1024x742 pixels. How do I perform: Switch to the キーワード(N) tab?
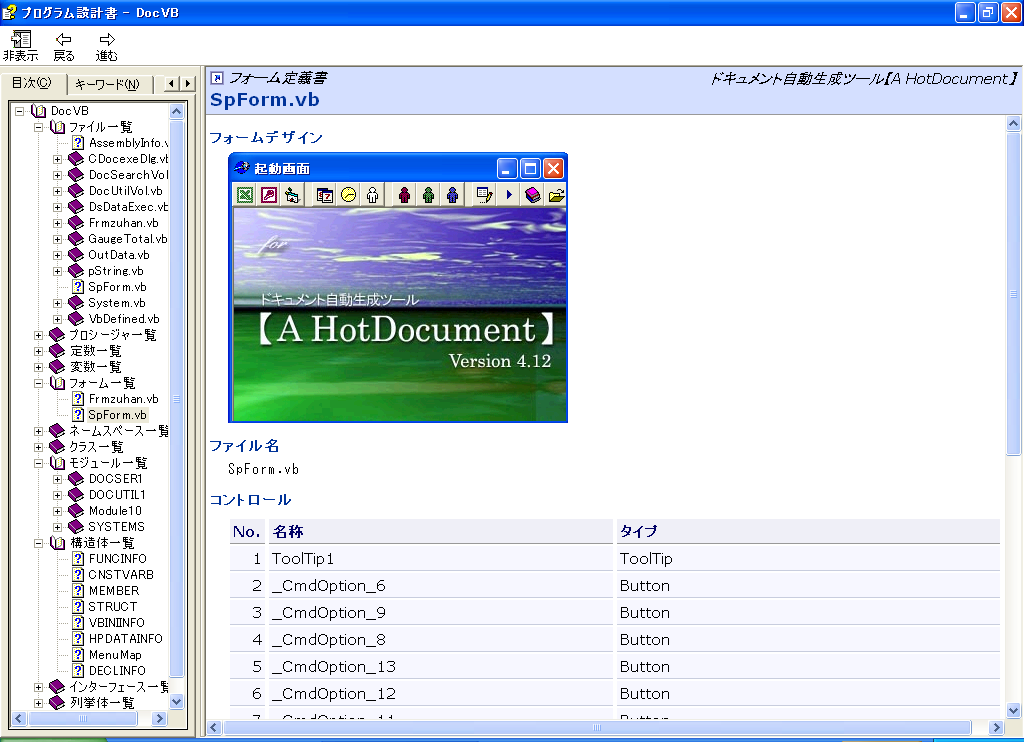(108, 84)
